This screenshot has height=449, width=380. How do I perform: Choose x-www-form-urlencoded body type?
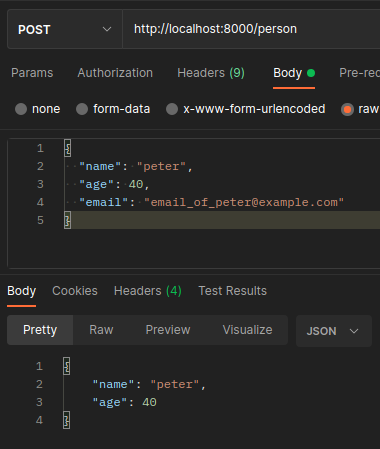click(172, 109)
